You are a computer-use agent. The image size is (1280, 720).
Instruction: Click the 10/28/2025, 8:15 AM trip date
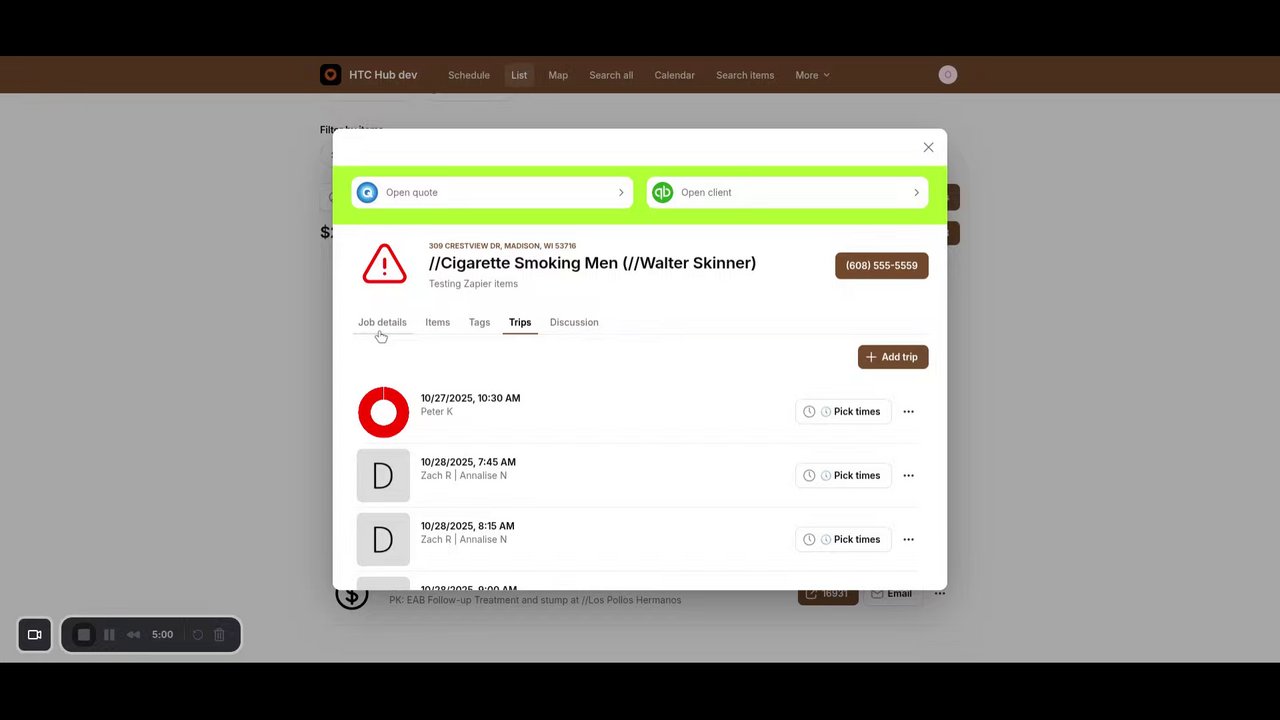(x=467, y=526)
